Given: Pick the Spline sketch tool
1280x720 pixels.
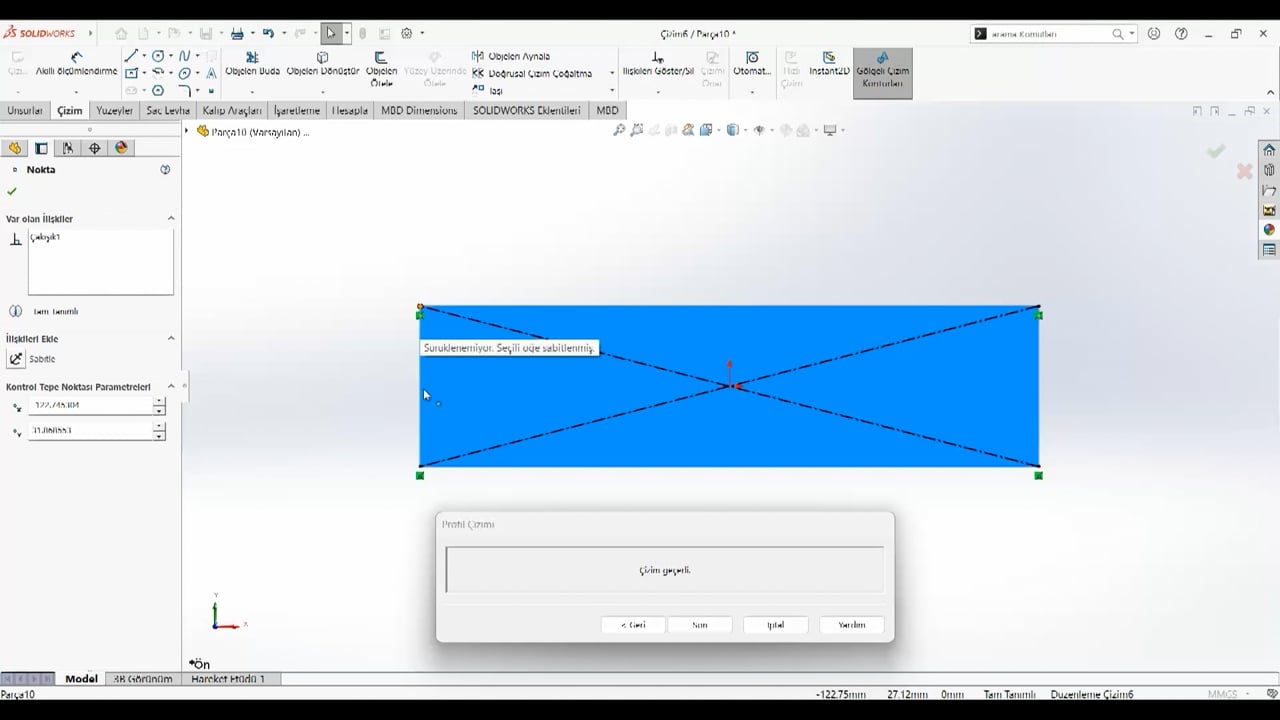Looking at the screenshot, I should click(x=184, y=56).
